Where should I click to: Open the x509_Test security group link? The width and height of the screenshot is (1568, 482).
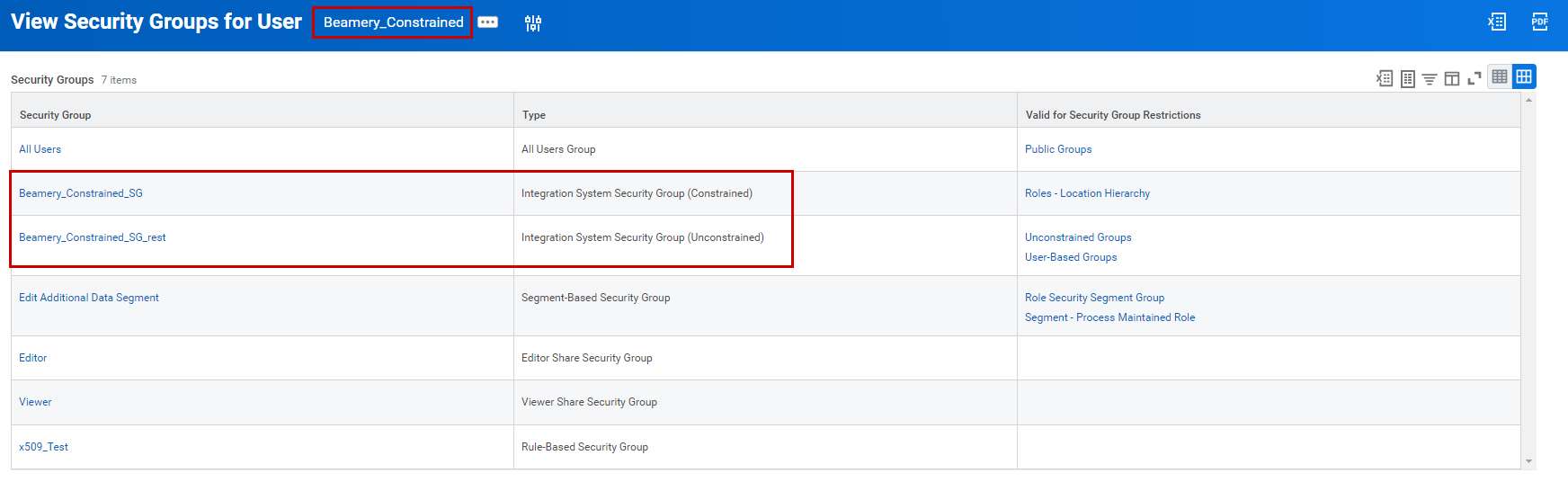click(43, 447)
